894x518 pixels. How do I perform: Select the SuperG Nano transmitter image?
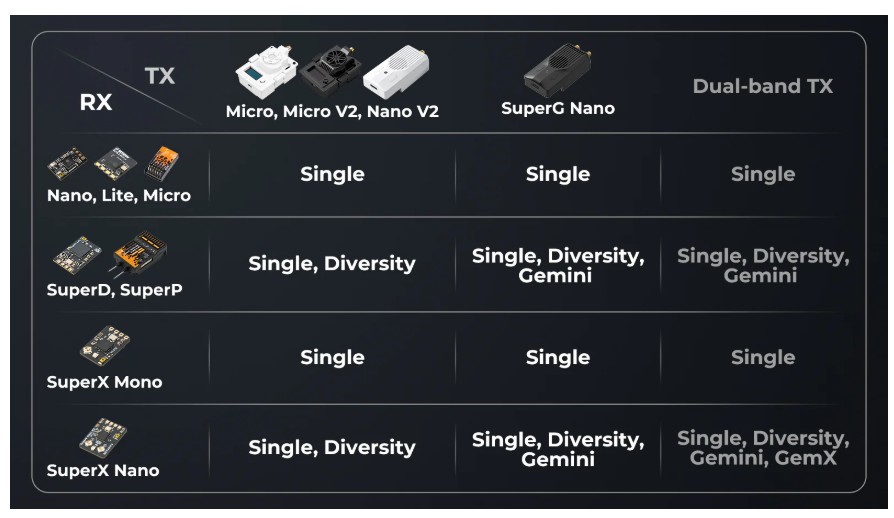click(558, 71)
